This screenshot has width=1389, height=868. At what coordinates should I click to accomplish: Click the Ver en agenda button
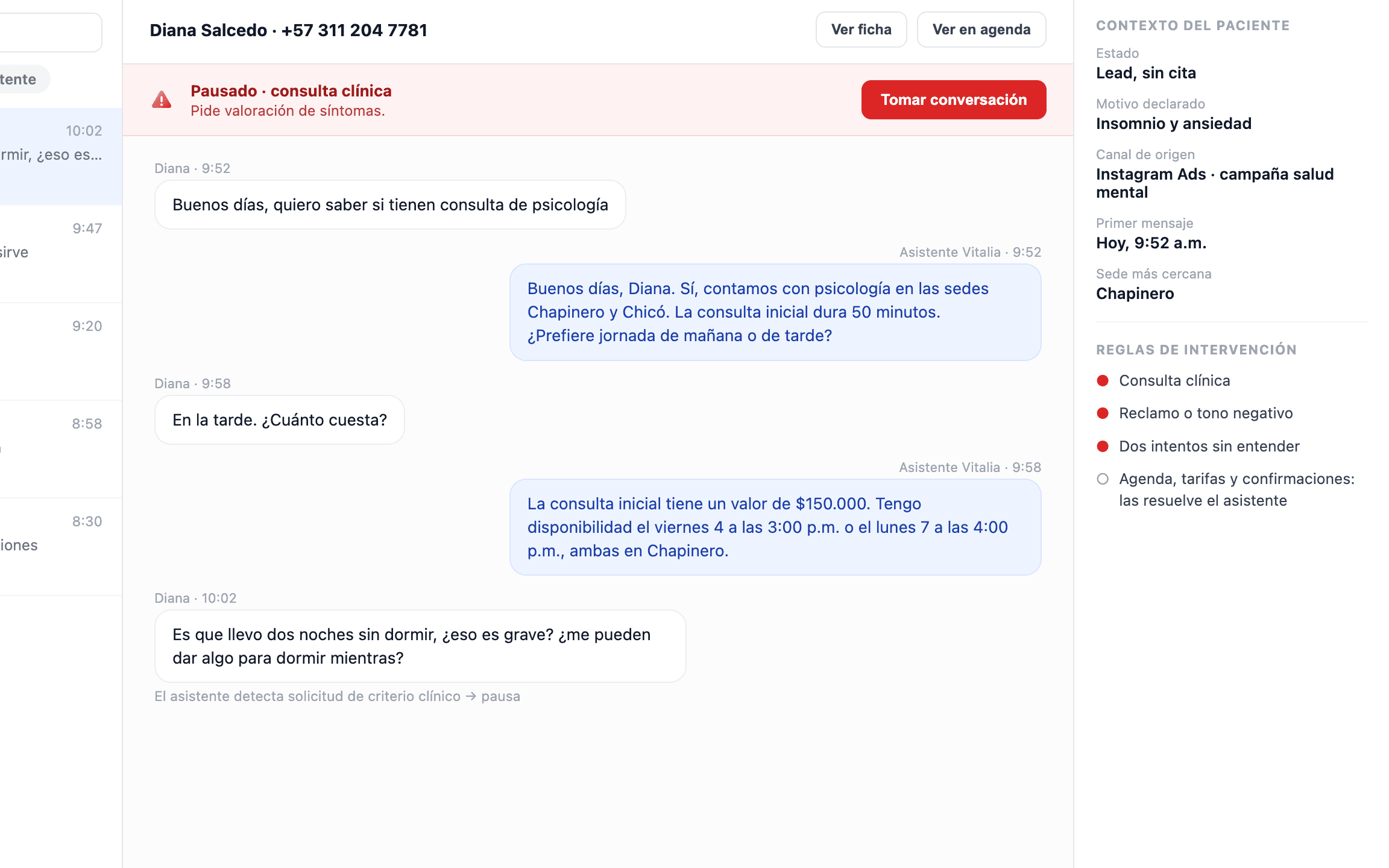[x=981, y=30]
